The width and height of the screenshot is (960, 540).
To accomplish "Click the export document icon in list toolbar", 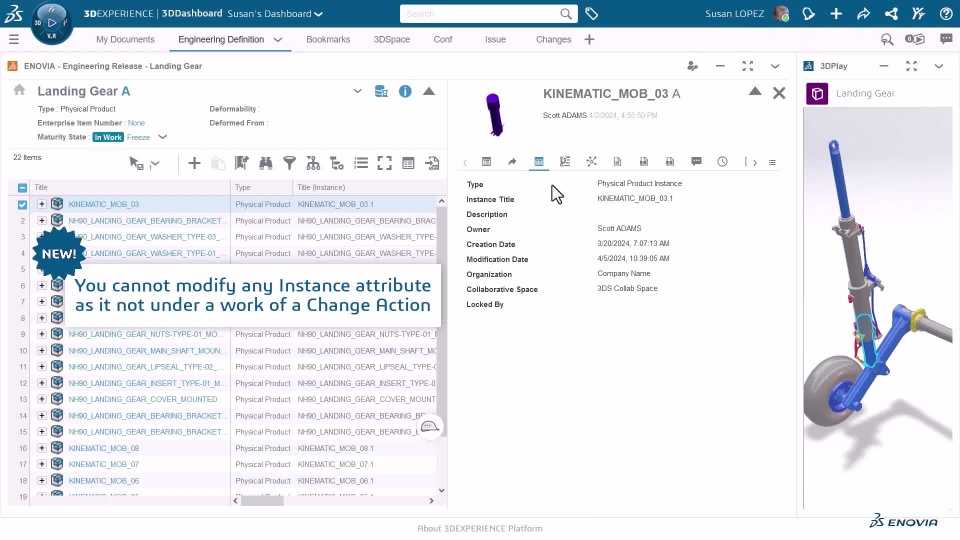I will [x=432, y=163].
